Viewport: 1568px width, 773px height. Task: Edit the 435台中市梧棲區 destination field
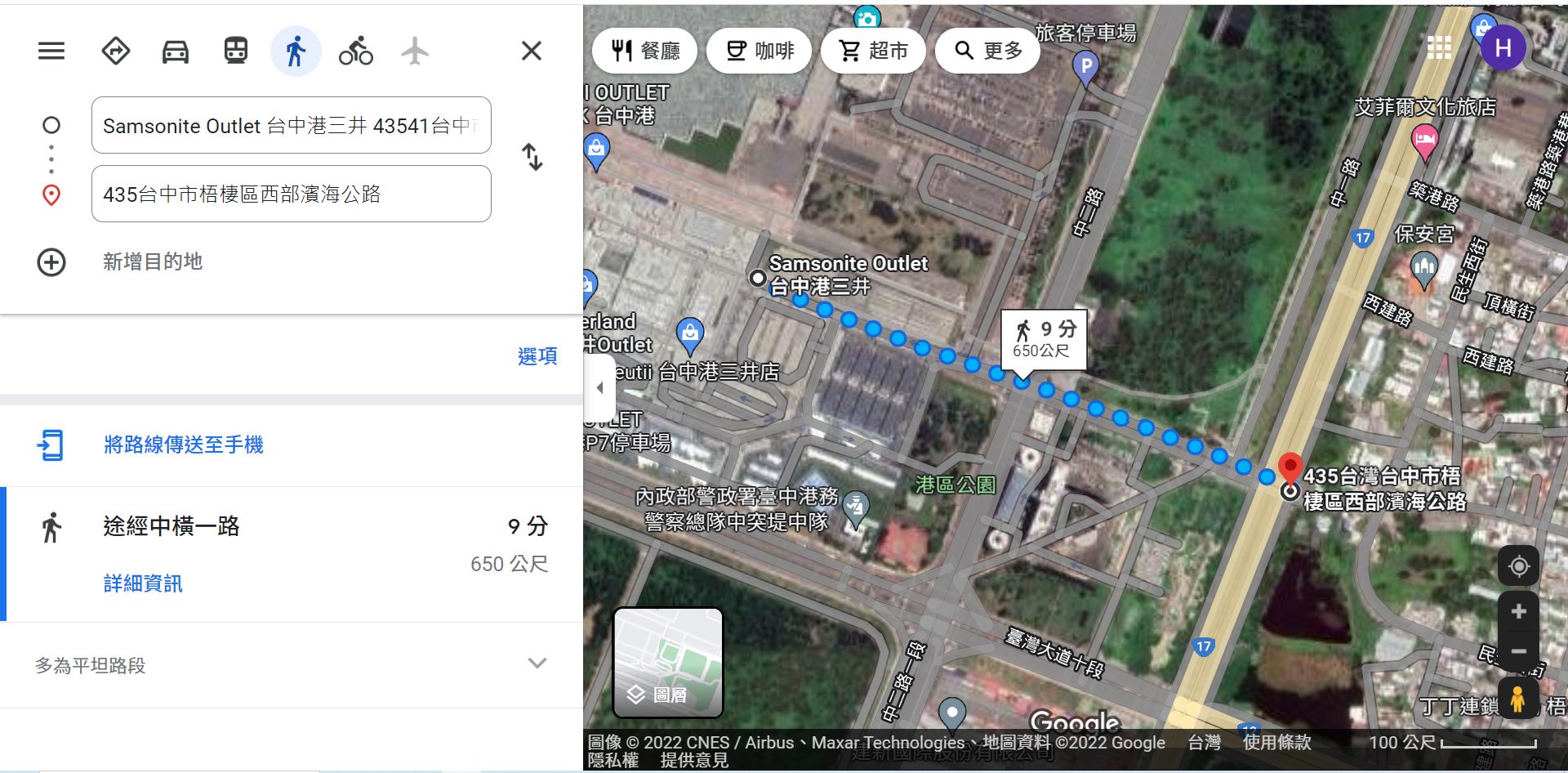click(292, 194)
